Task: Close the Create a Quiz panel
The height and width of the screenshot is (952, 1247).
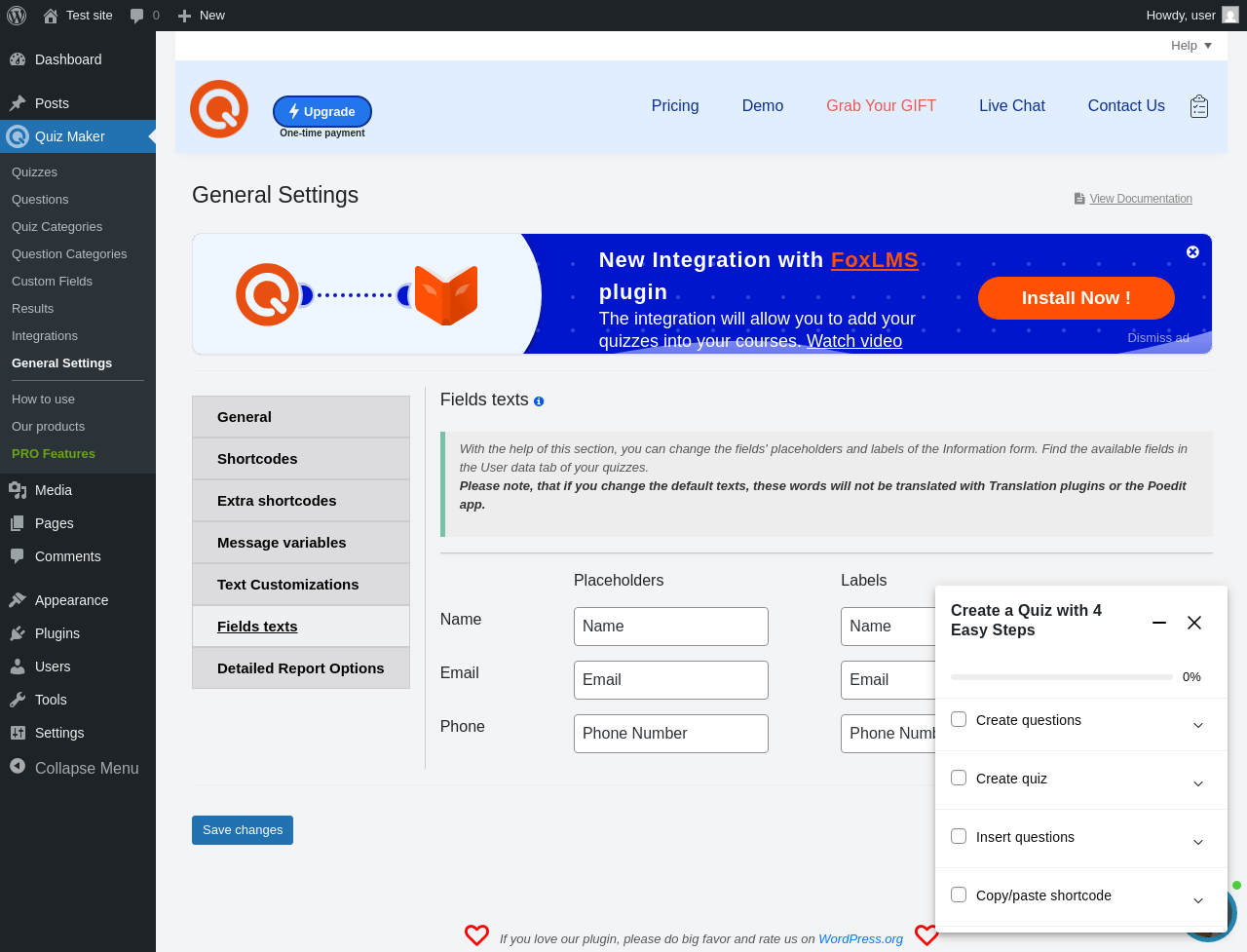Action: [1194, 623]
